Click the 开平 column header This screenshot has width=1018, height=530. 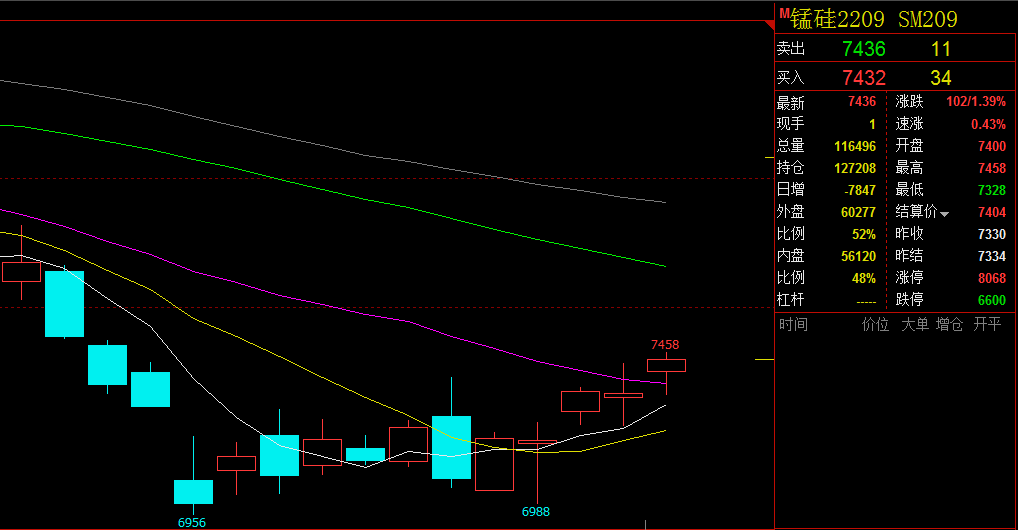tap(987, 324)
